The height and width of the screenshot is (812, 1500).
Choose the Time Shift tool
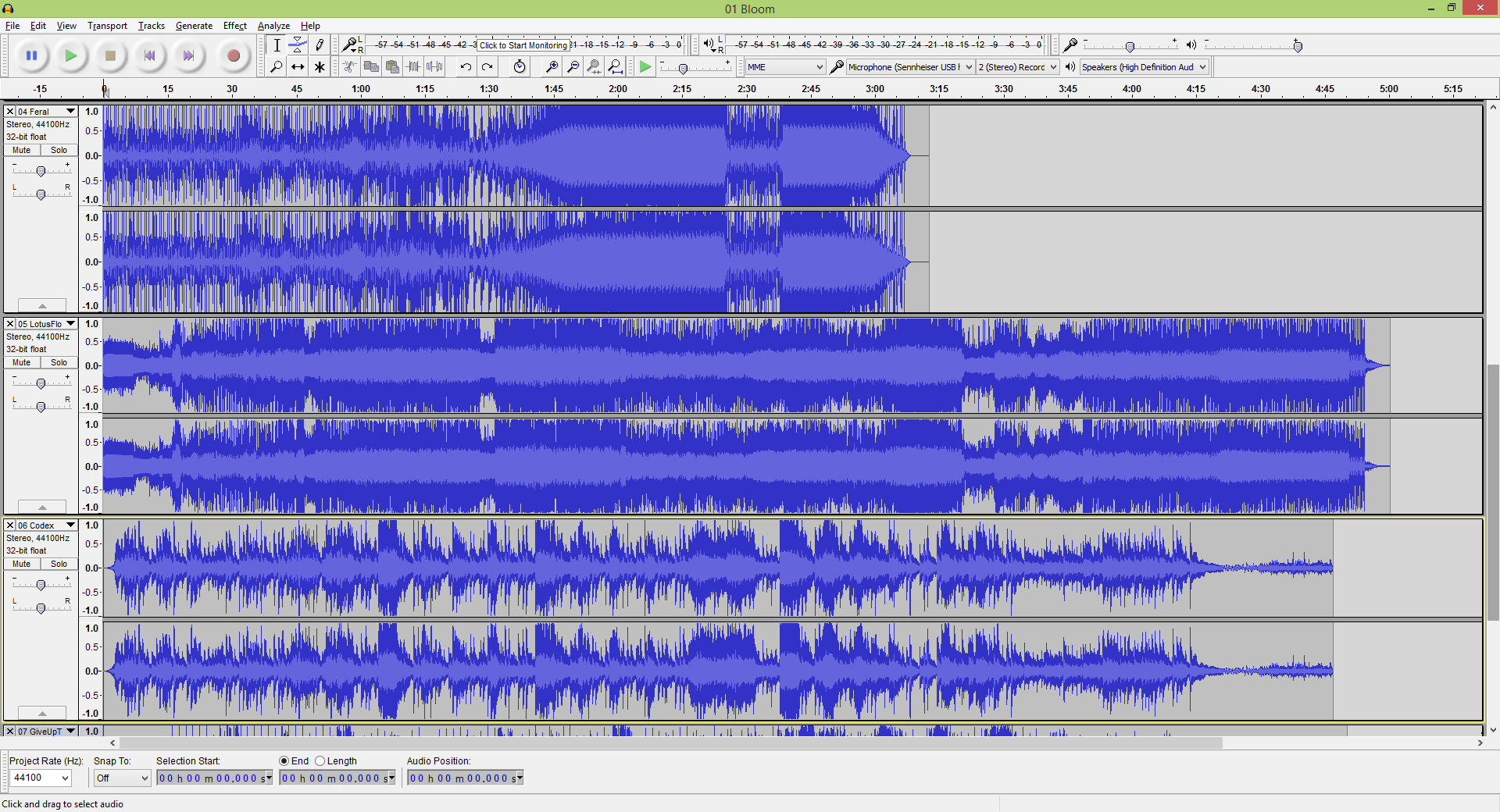(298, 66)
